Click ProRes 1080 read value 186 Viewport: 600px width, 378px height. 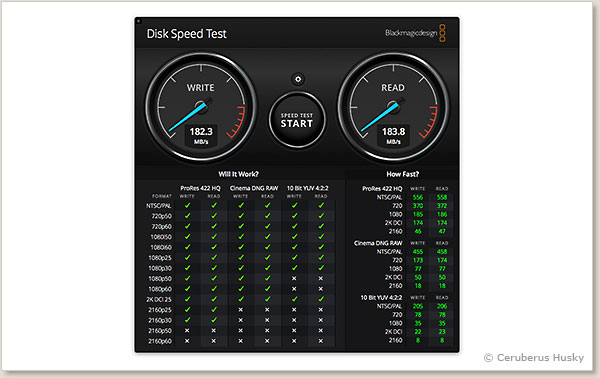(442, 214)
